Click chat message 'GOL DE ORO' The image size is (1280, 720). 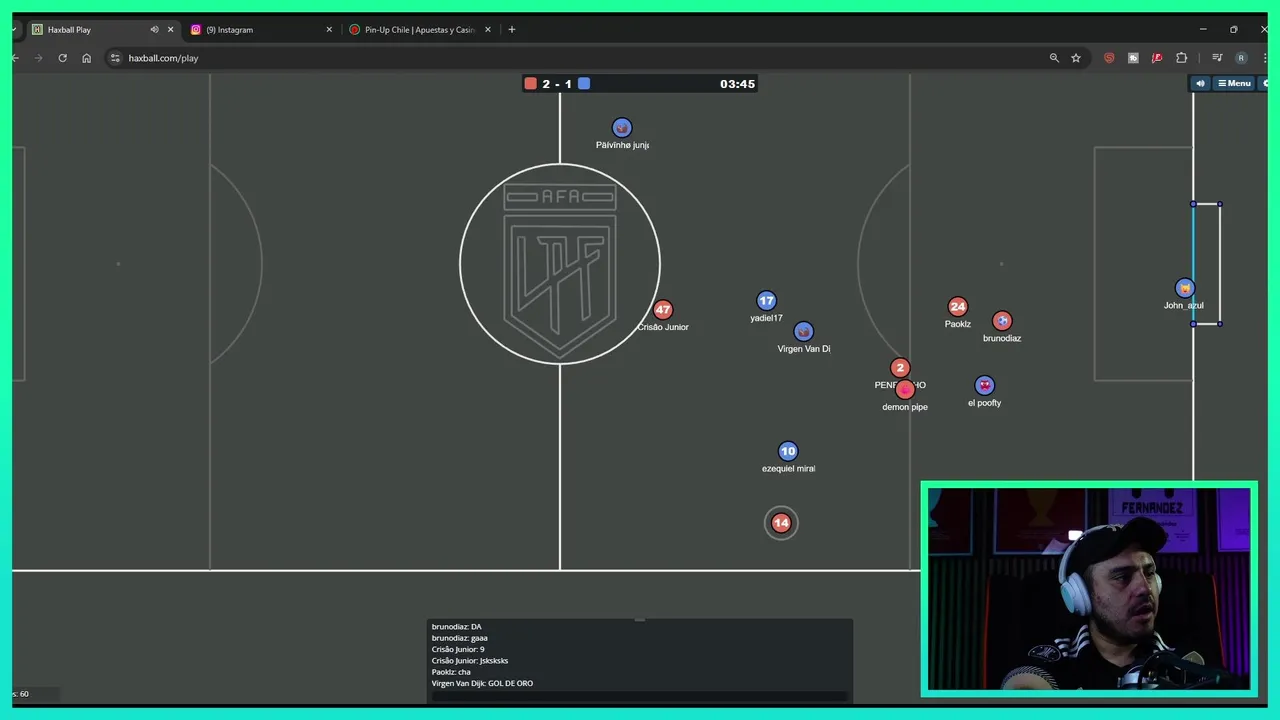coord(511,684)
